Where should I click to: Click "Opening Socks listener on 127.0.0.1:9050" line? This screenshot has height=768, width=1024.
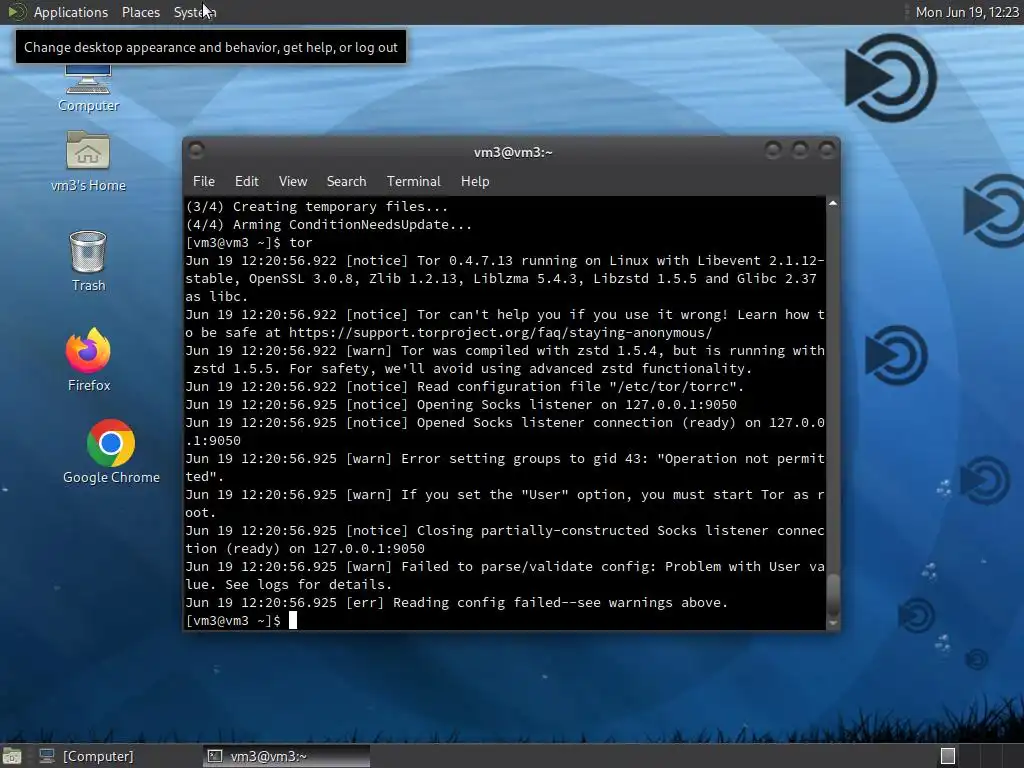coord(460,405)
